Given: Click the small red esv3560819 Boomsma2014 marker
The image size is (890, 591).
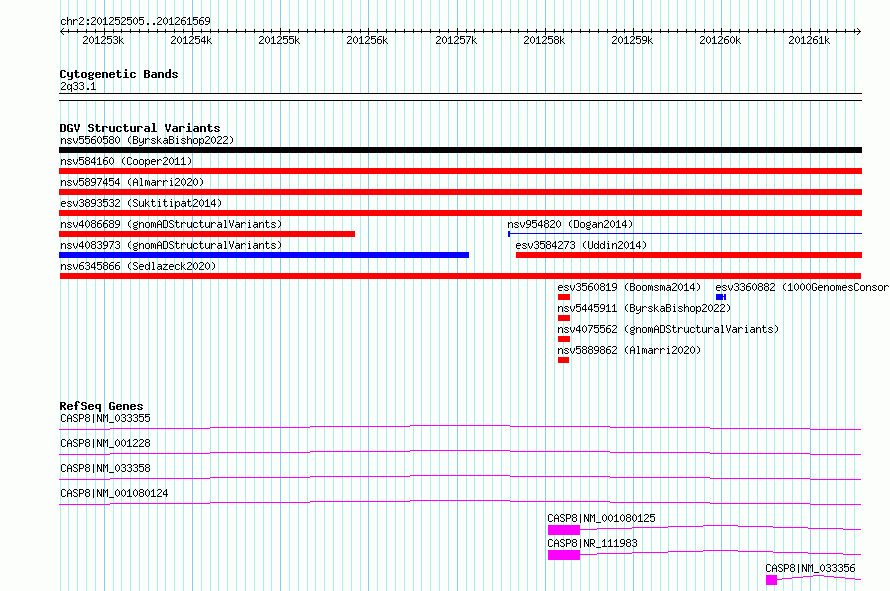Looking at the screenshot, I should (564, 297).
